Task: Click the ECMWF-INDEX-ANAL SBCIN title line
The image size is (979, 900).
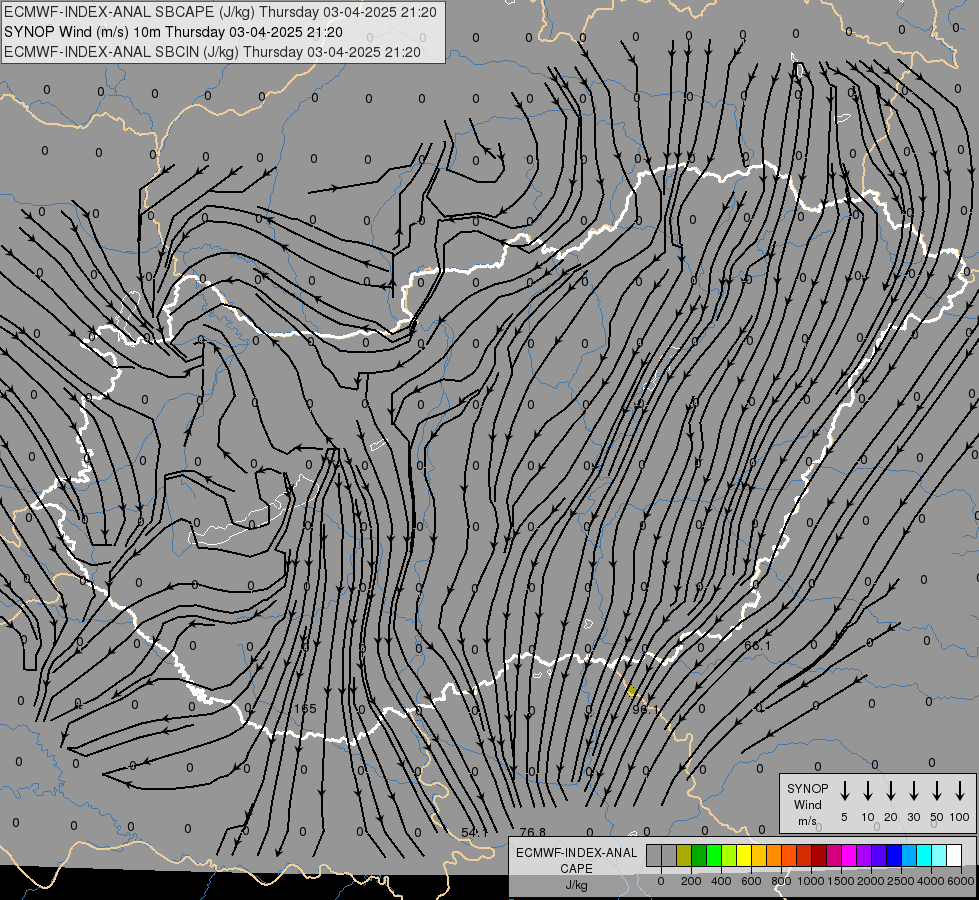Action: [x=212, y=52]
